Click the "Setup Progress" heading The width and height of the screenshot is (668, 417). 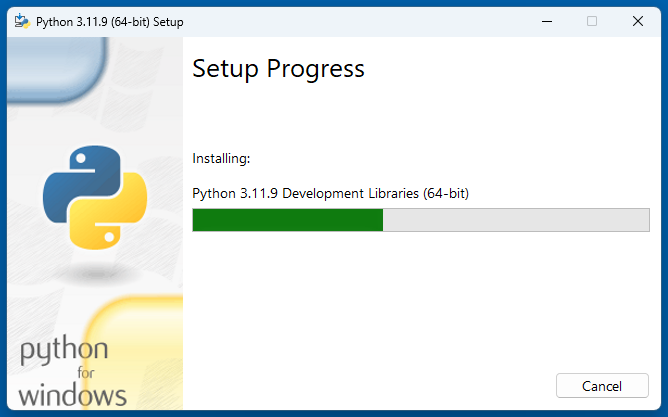pos(278,69)
